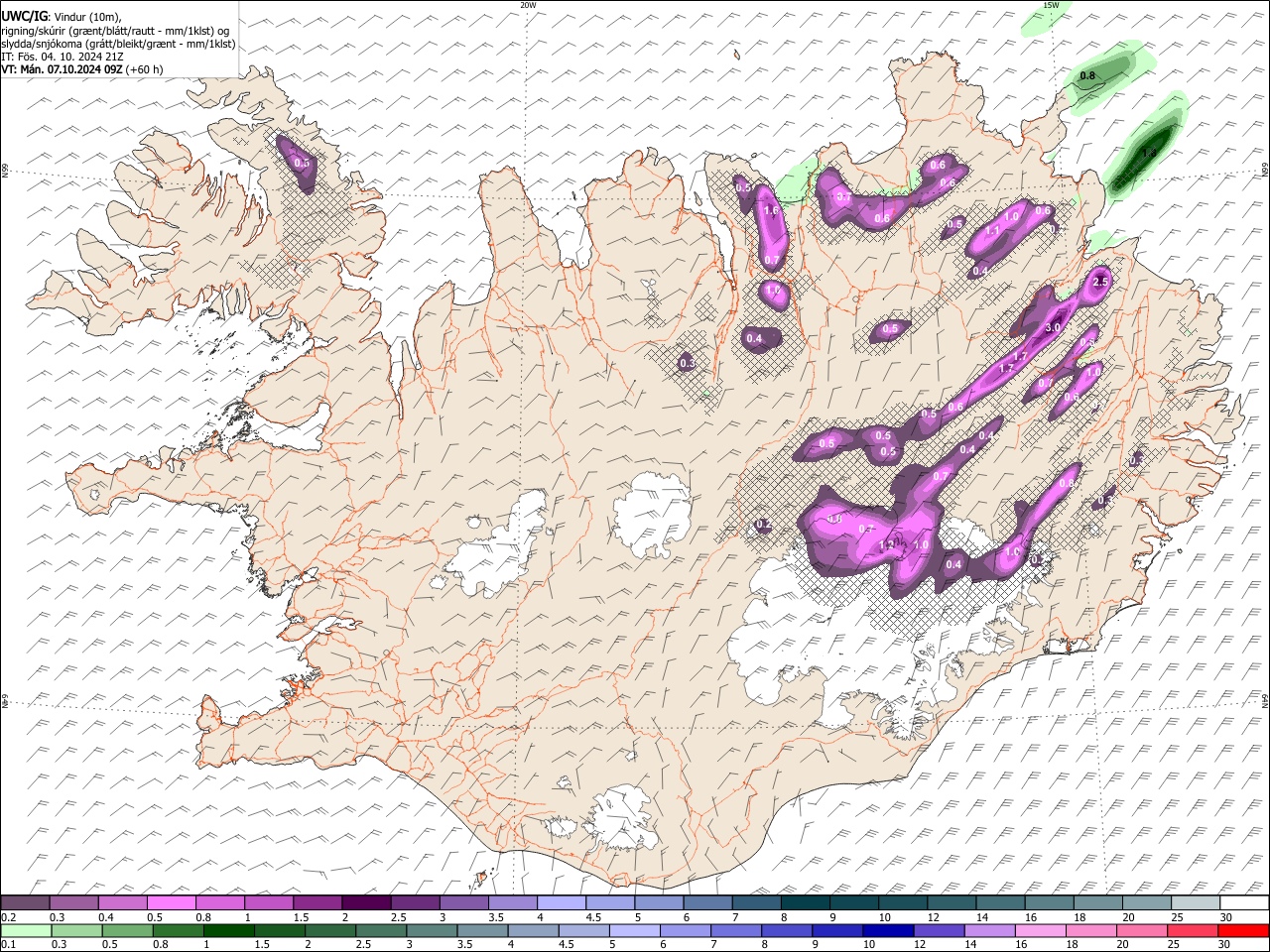Click the 2.5 snowfall value in the eastern highlands
This screenshot has height=952, width=1270.
coord(1099,283)
